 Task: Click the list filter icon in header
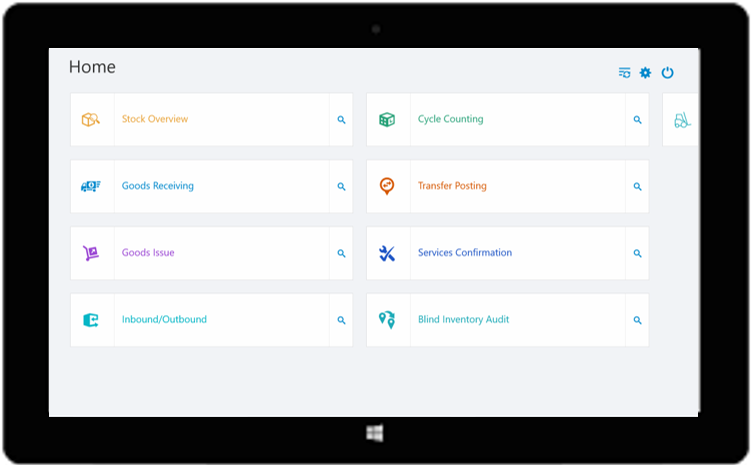coord(624,73)
